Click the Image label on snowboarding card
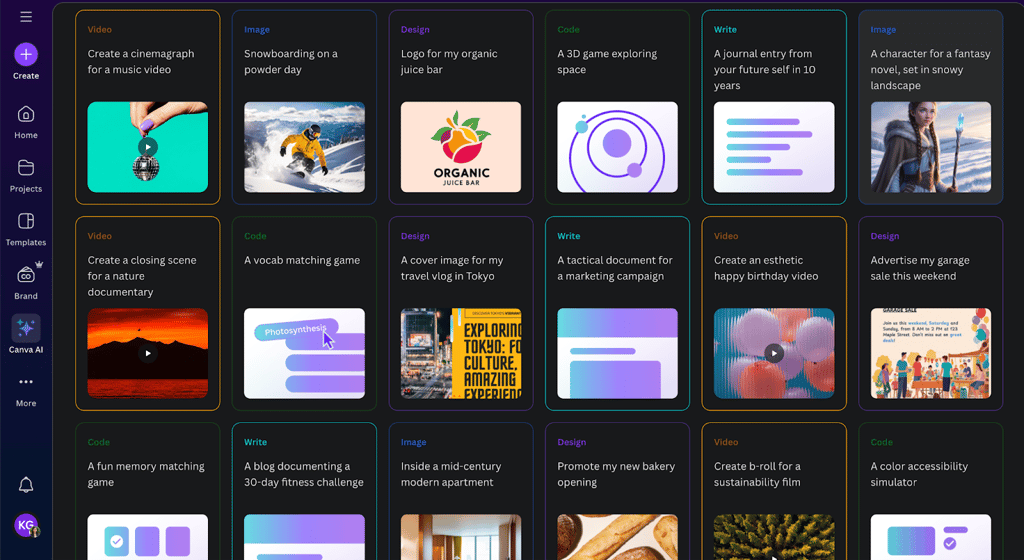This screenshot has width=1024, height=560. click(257, 29)
